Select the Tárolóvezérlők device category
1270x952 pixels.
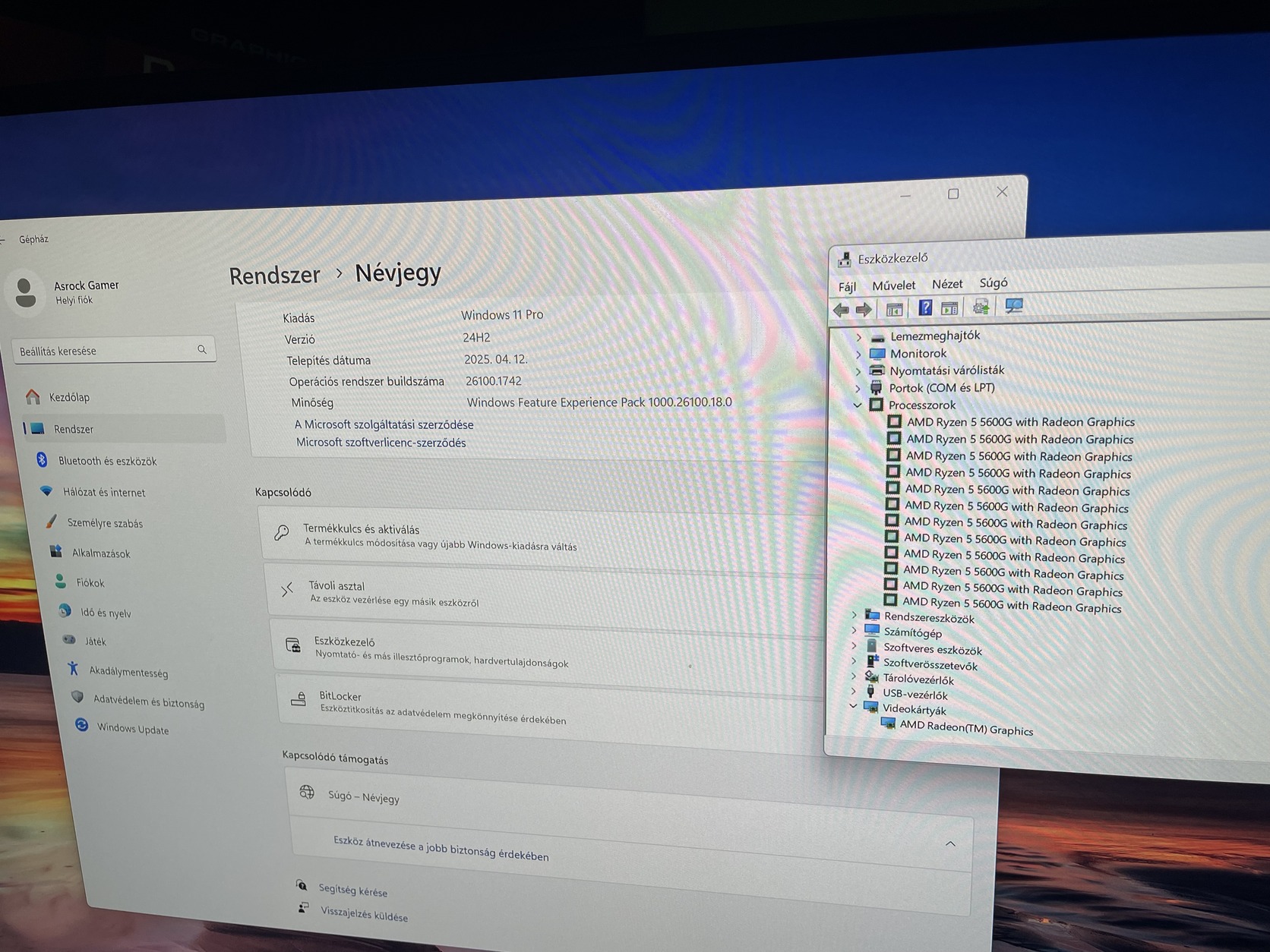tap(918, 679)
